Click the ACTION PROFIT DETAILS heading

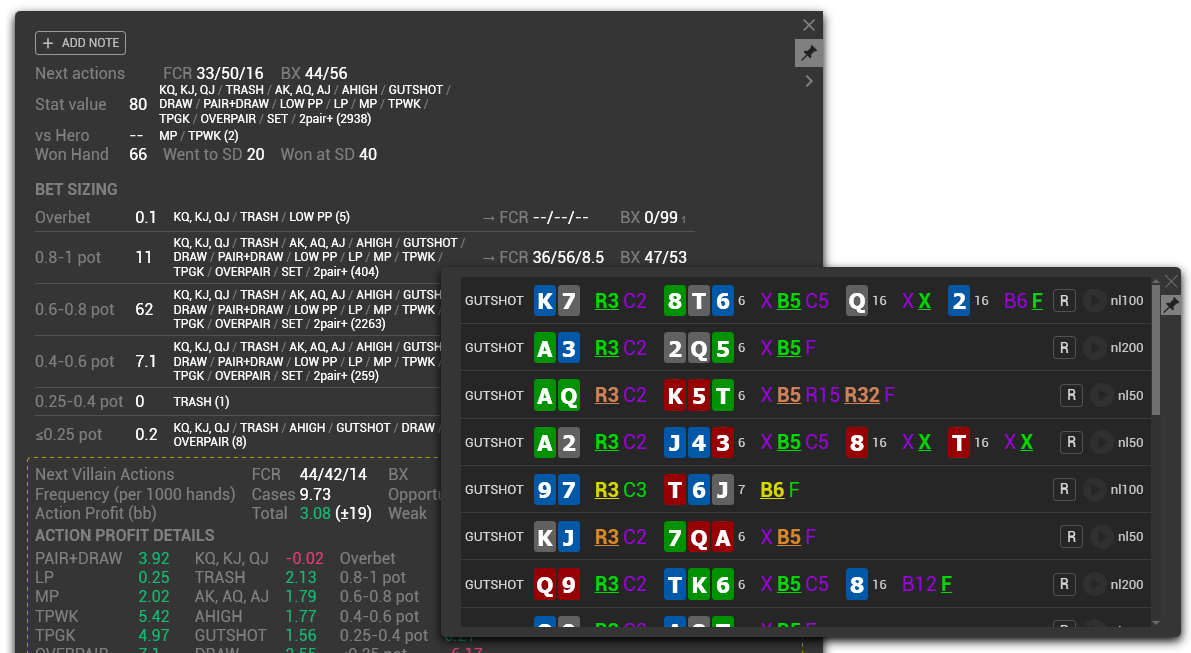pos(125,535)
